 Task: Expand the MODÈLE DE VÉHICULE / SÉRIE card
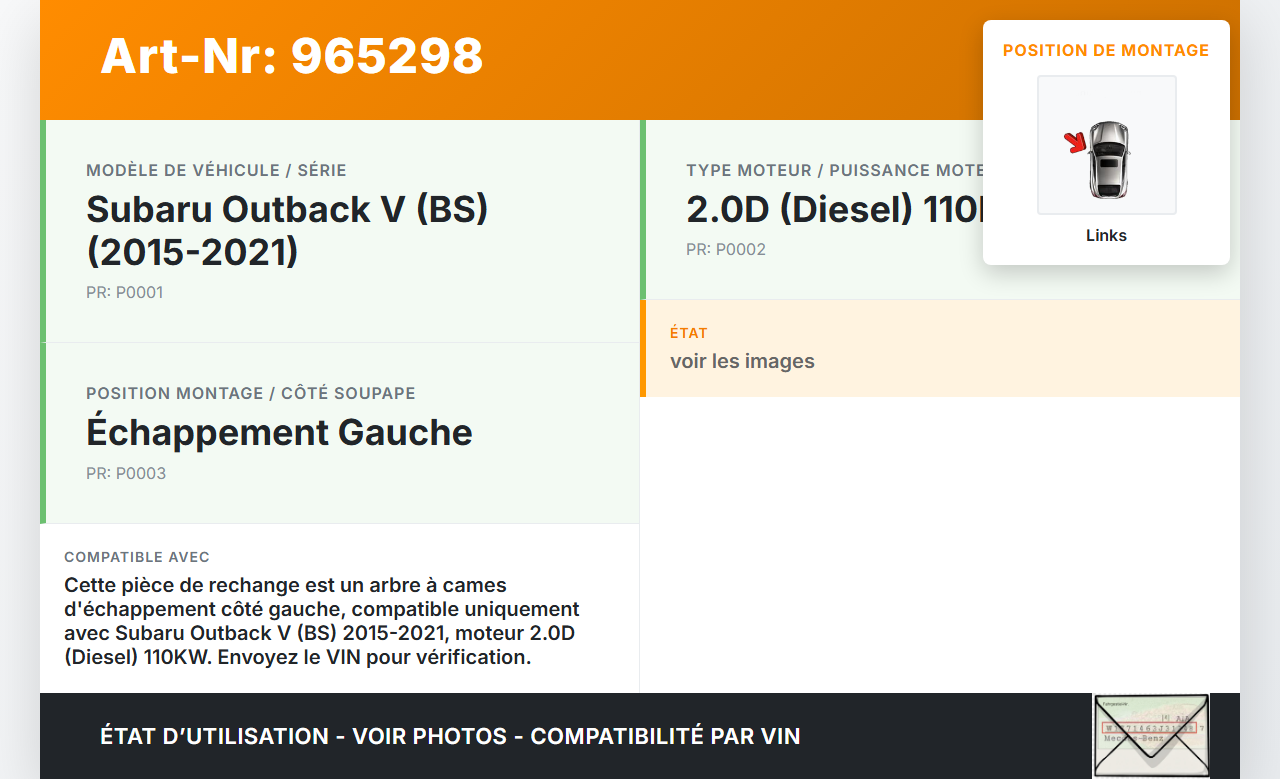(x=340, y=230)
